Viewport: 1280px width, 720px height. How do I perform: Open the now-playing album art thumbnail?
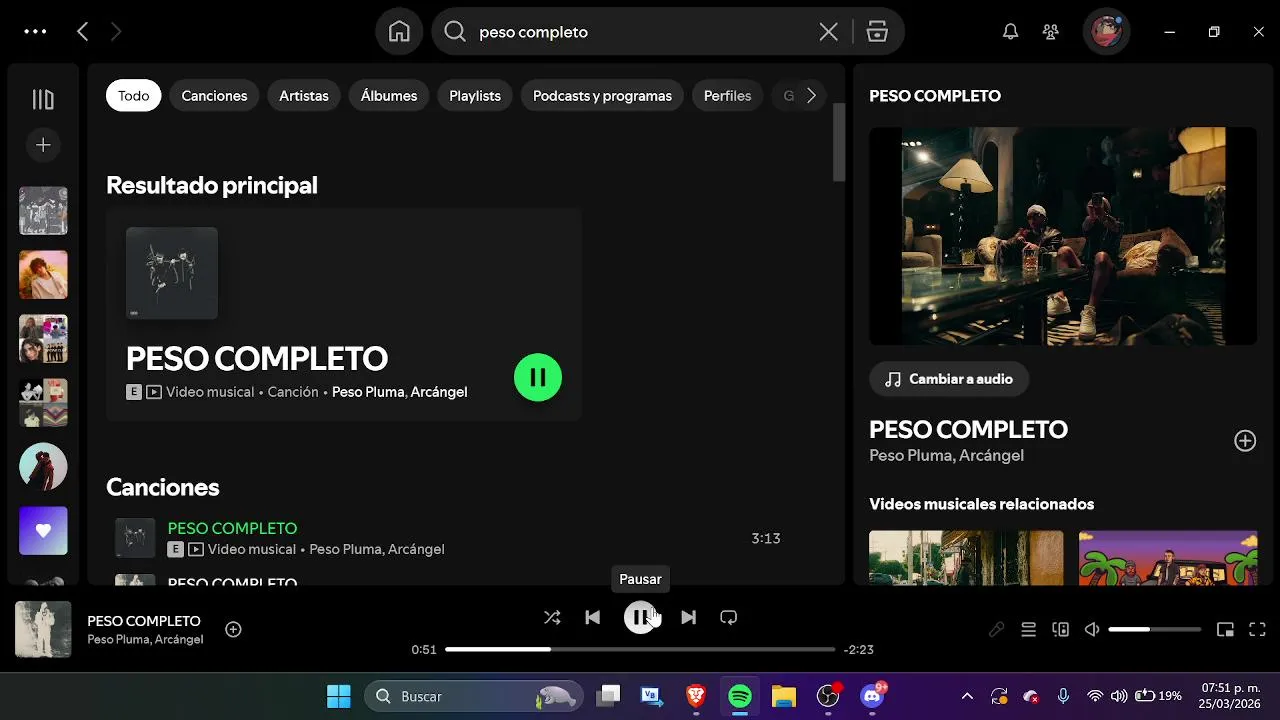43,629
